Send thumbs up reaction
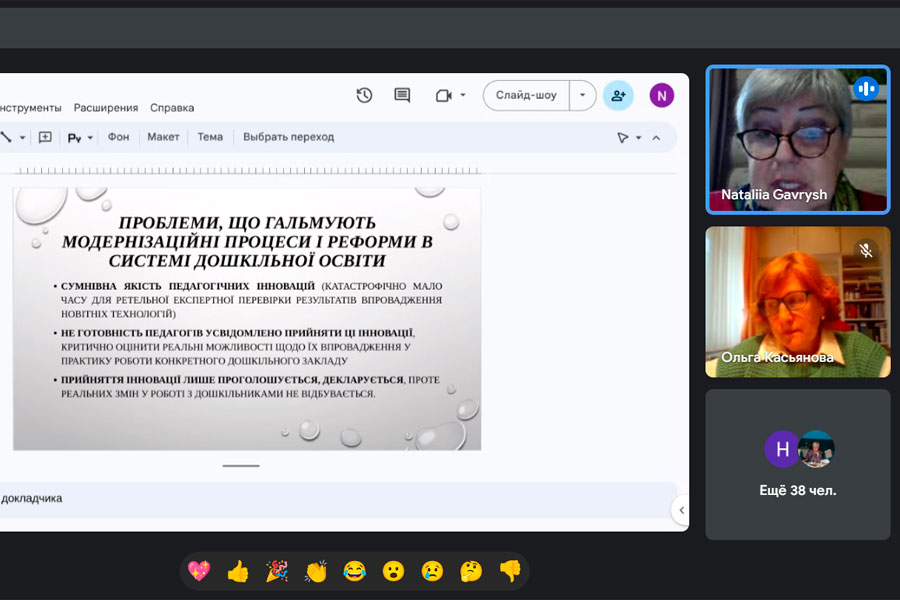The width and height of the screenshot is (900, 600). (238, 571)
